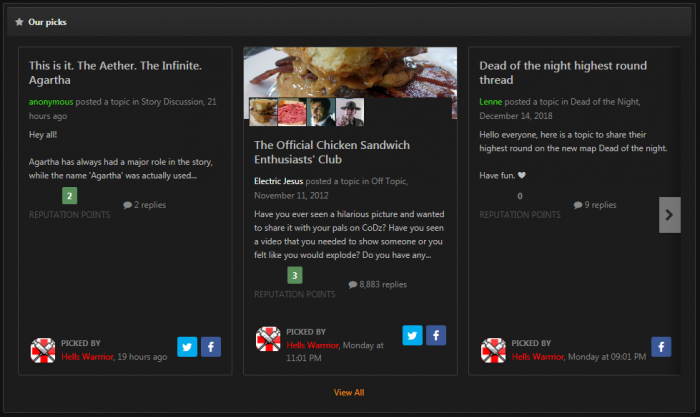
Task: Open the Agartha topic title
Action: 115,73
